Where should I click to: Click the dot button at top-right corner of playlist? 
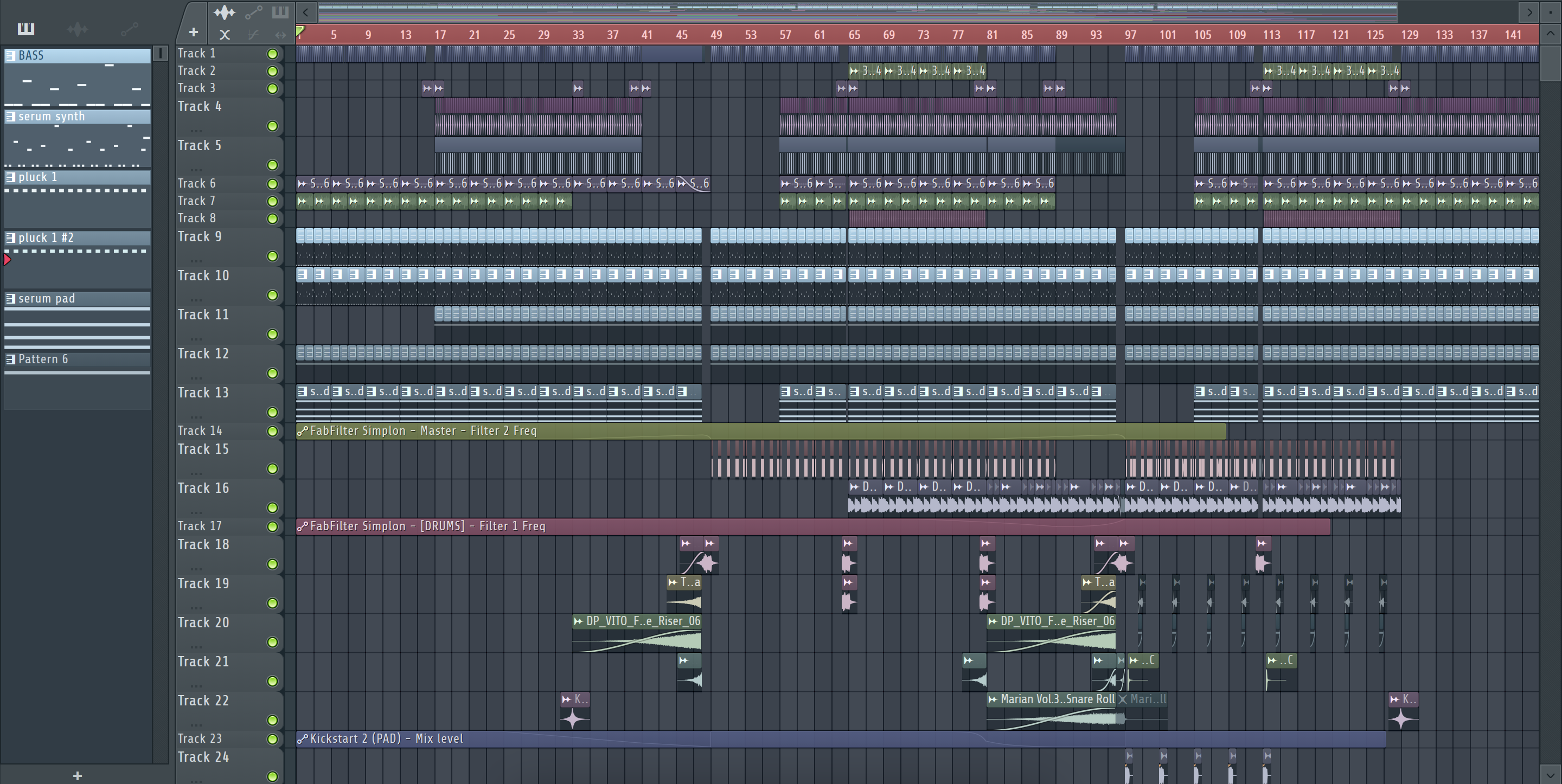tap(1551, 11)
